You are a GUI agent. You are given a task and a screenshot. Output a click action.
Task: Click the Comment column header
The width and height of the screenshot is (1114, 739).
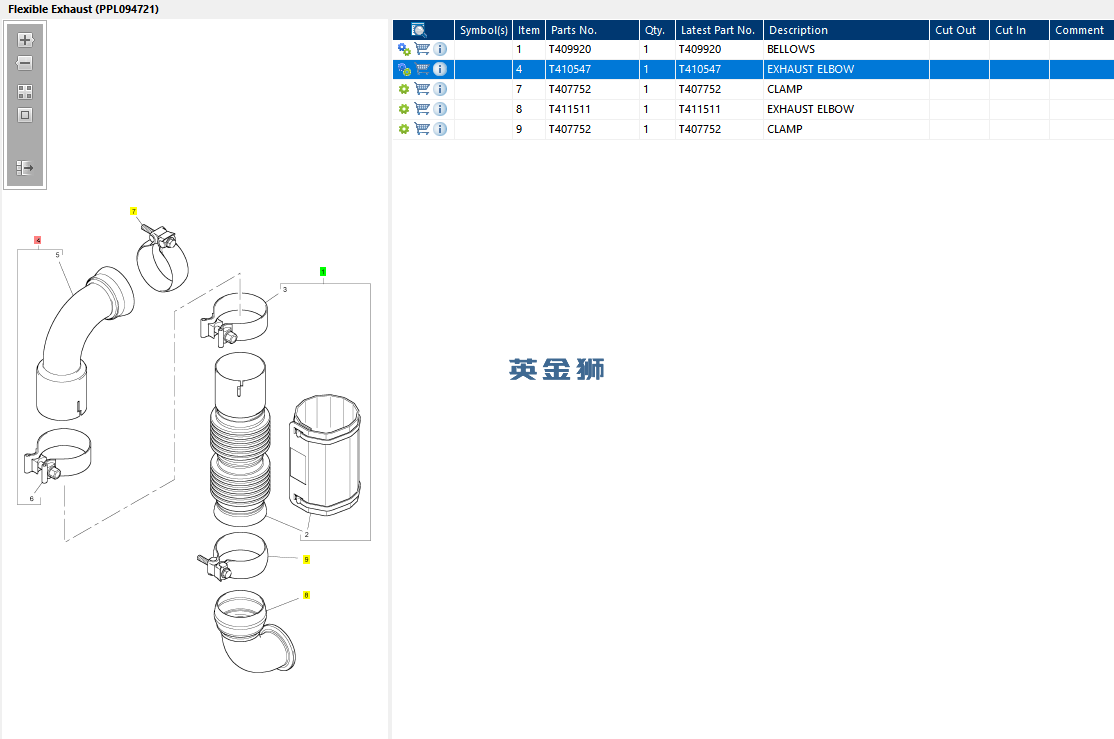click(1081, 30)
